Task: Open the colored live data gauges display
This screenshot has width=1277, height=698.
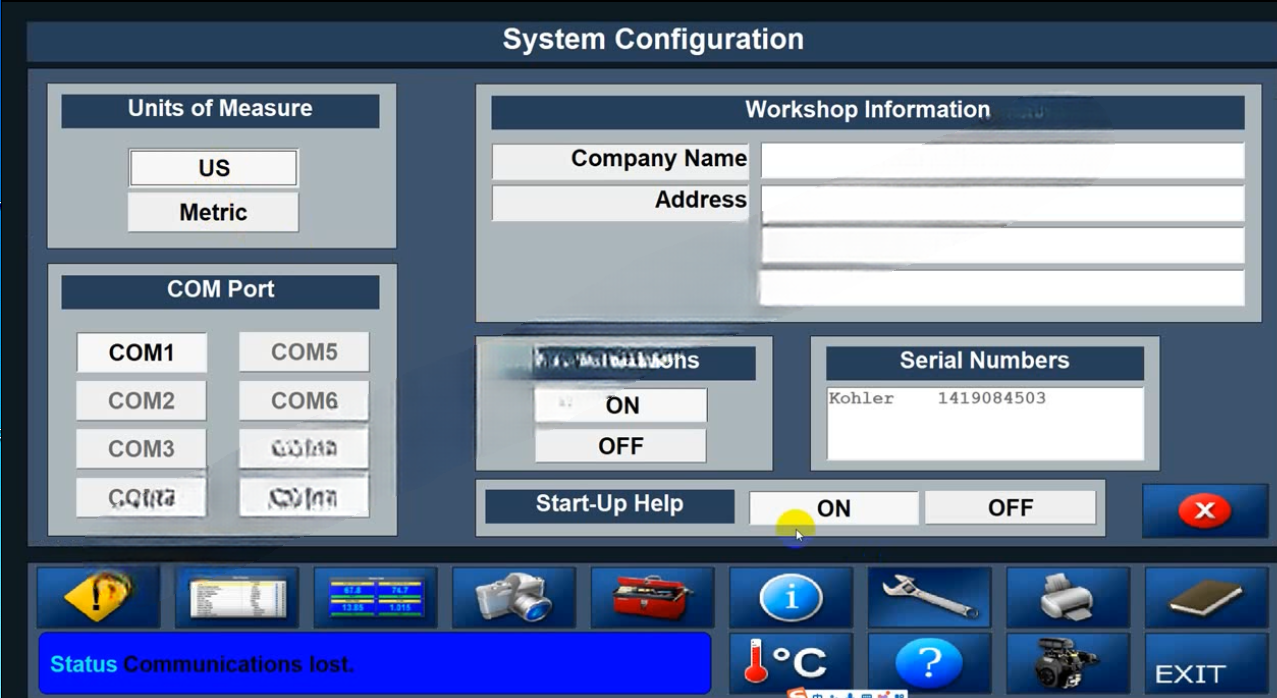Action: 375,597
